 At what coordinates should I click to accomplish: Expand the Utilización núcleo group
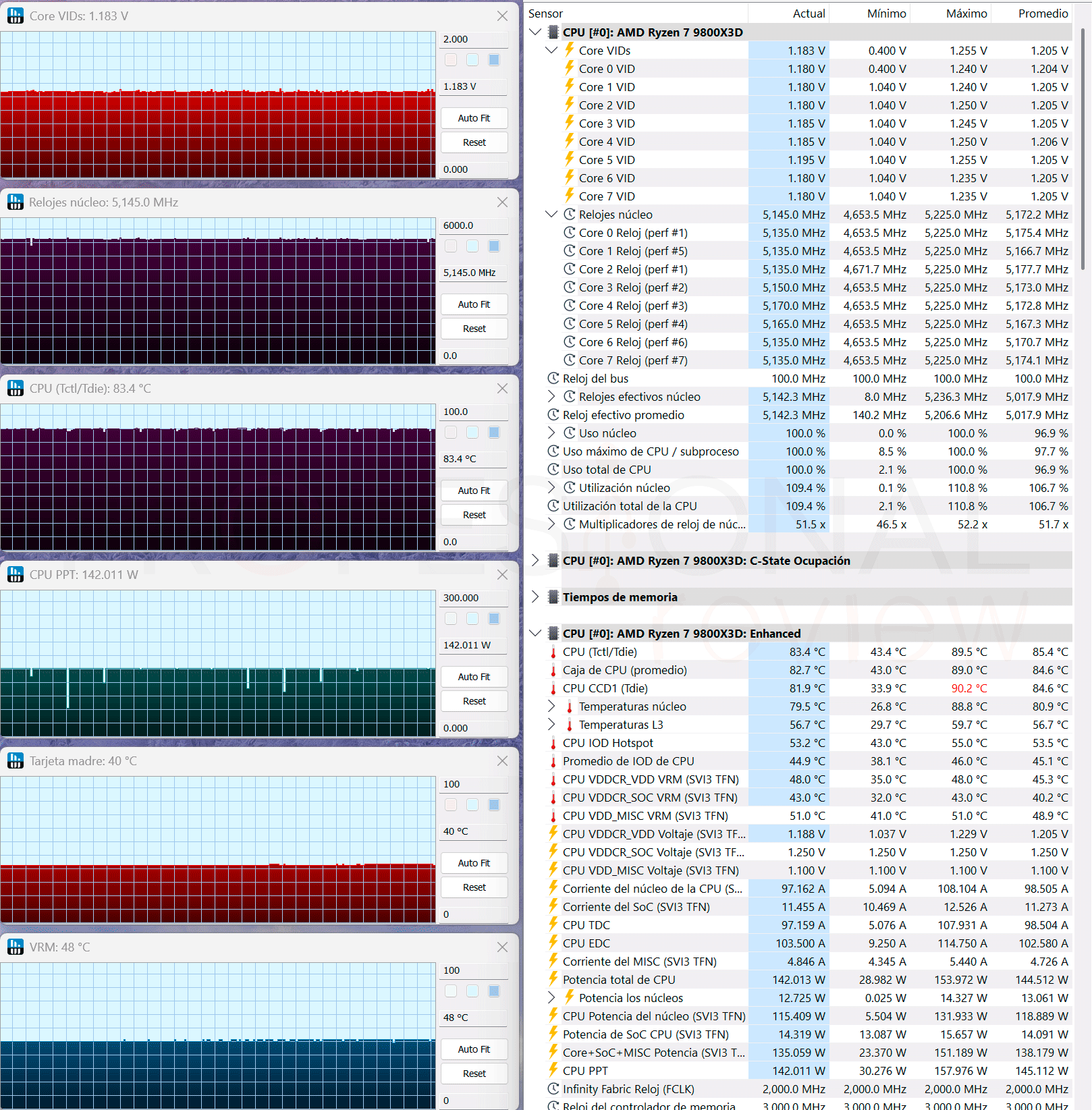click(x=551, y=487)
